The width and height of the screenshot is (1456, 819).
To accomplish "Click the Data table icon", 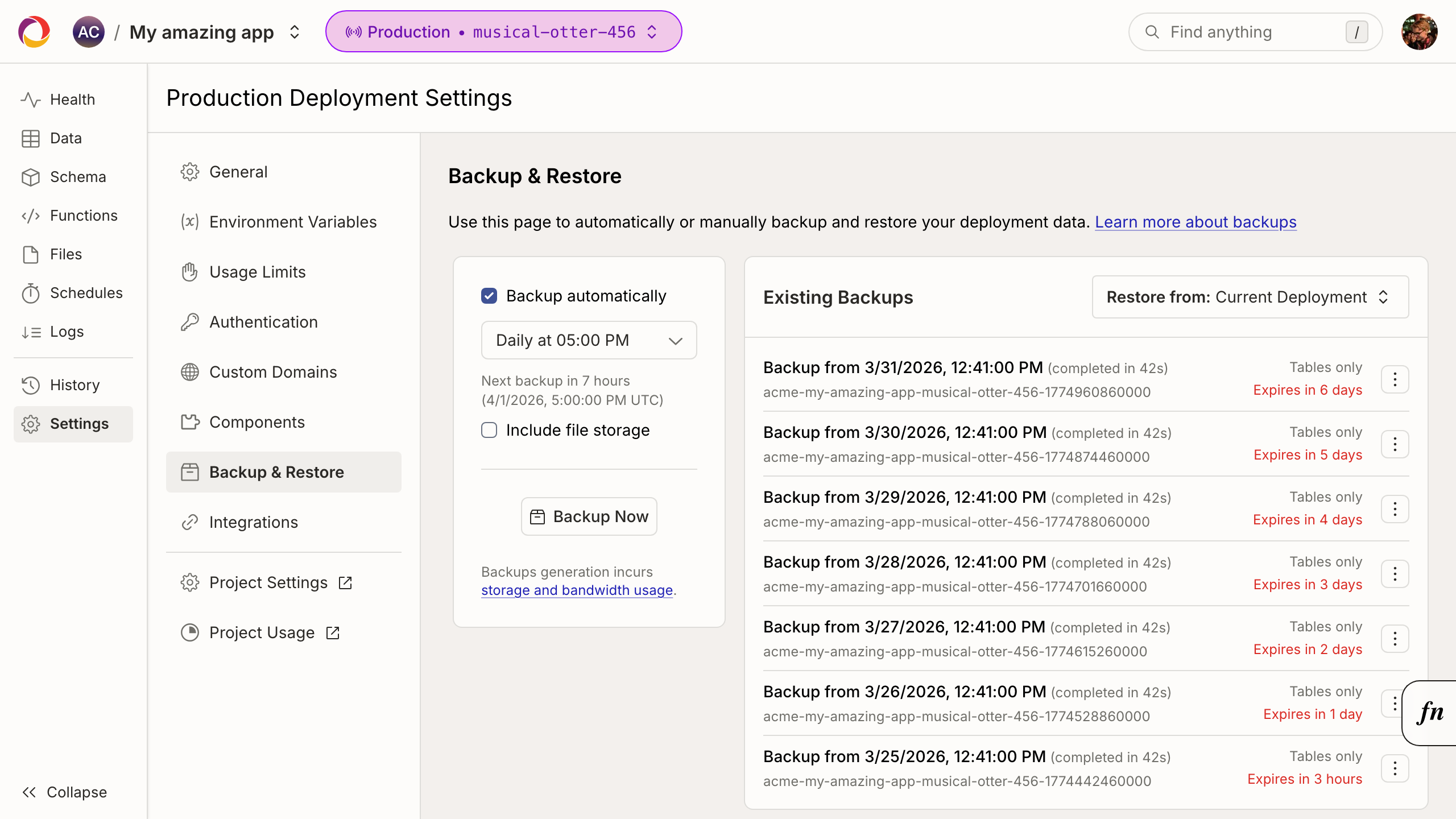I will click(31, 138).
